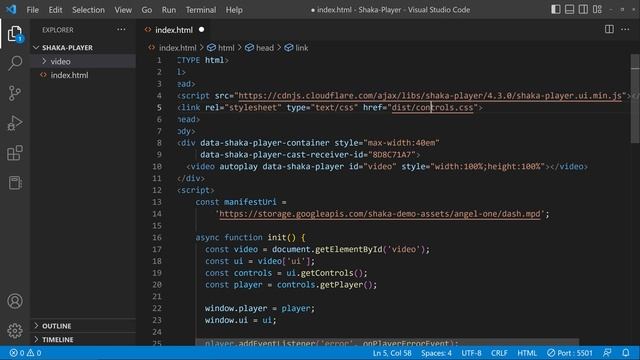Image resolution: width=640 pixels, height=360 pixels.
Task: Open the View menu
Action: [x=123, y=10]
